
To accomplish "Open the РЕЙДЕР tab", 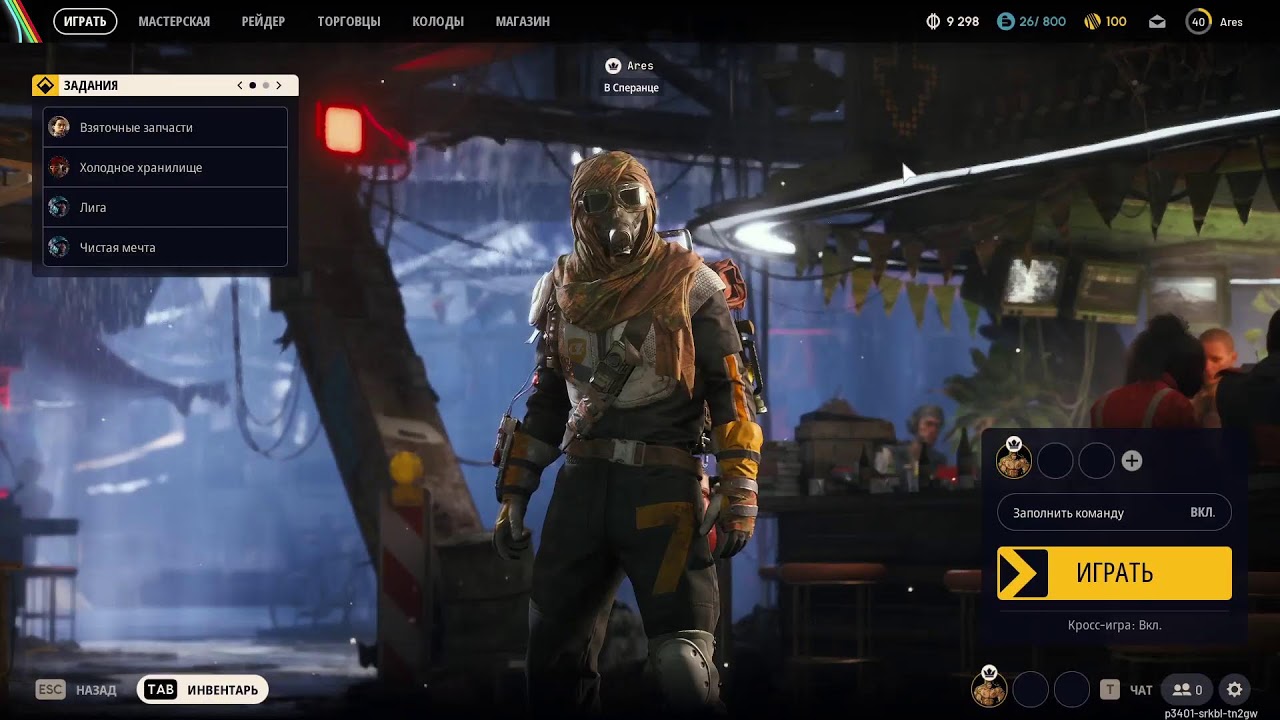I will (x=263, y=21).
